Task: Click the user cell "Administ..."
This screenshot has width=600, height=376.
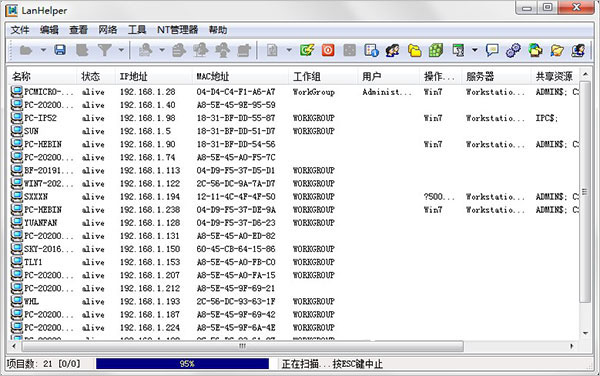Action: (x=387, y=92)
